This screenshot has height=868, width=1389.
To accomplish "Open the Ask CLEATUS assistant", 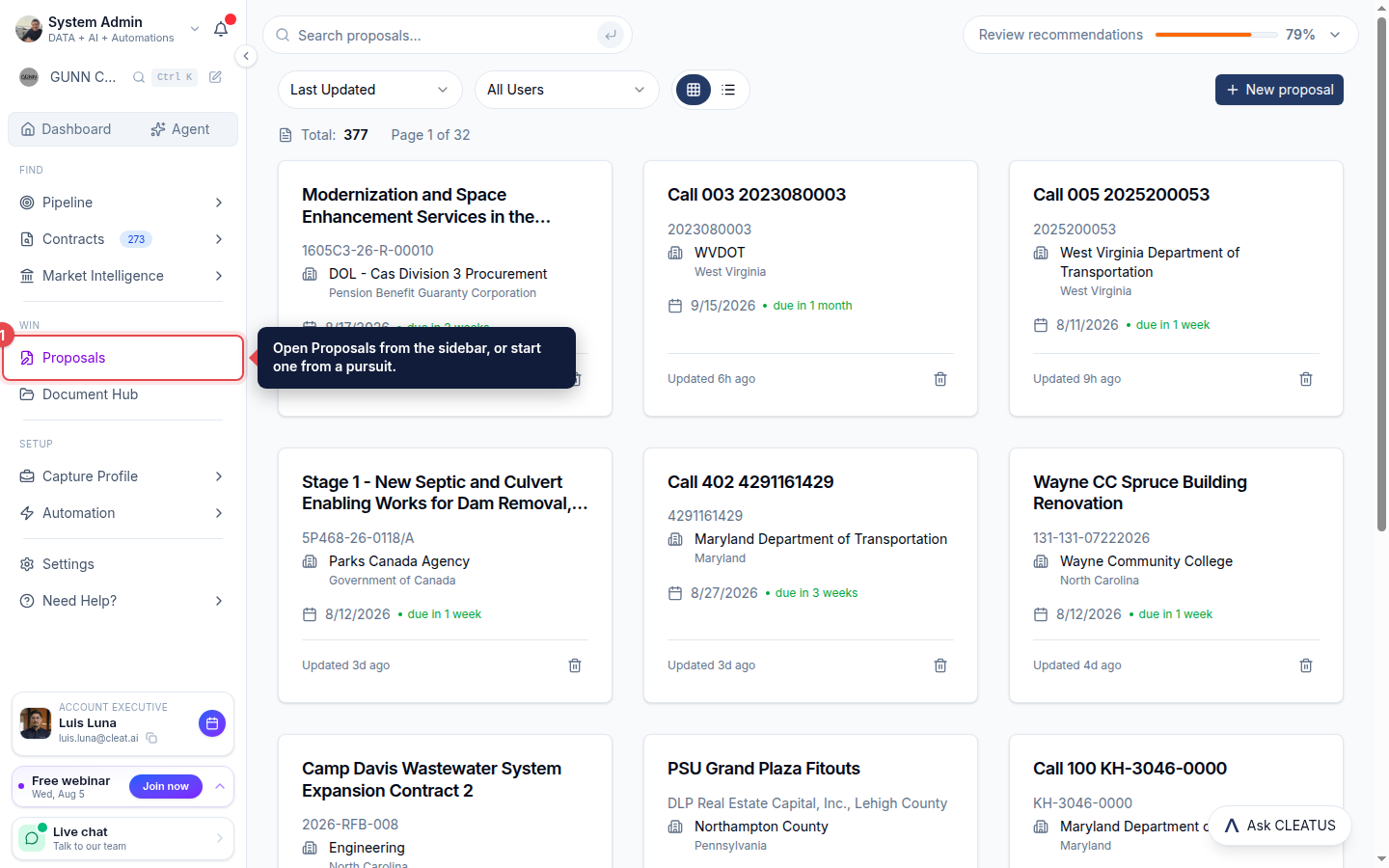I will click(1280, 826).
